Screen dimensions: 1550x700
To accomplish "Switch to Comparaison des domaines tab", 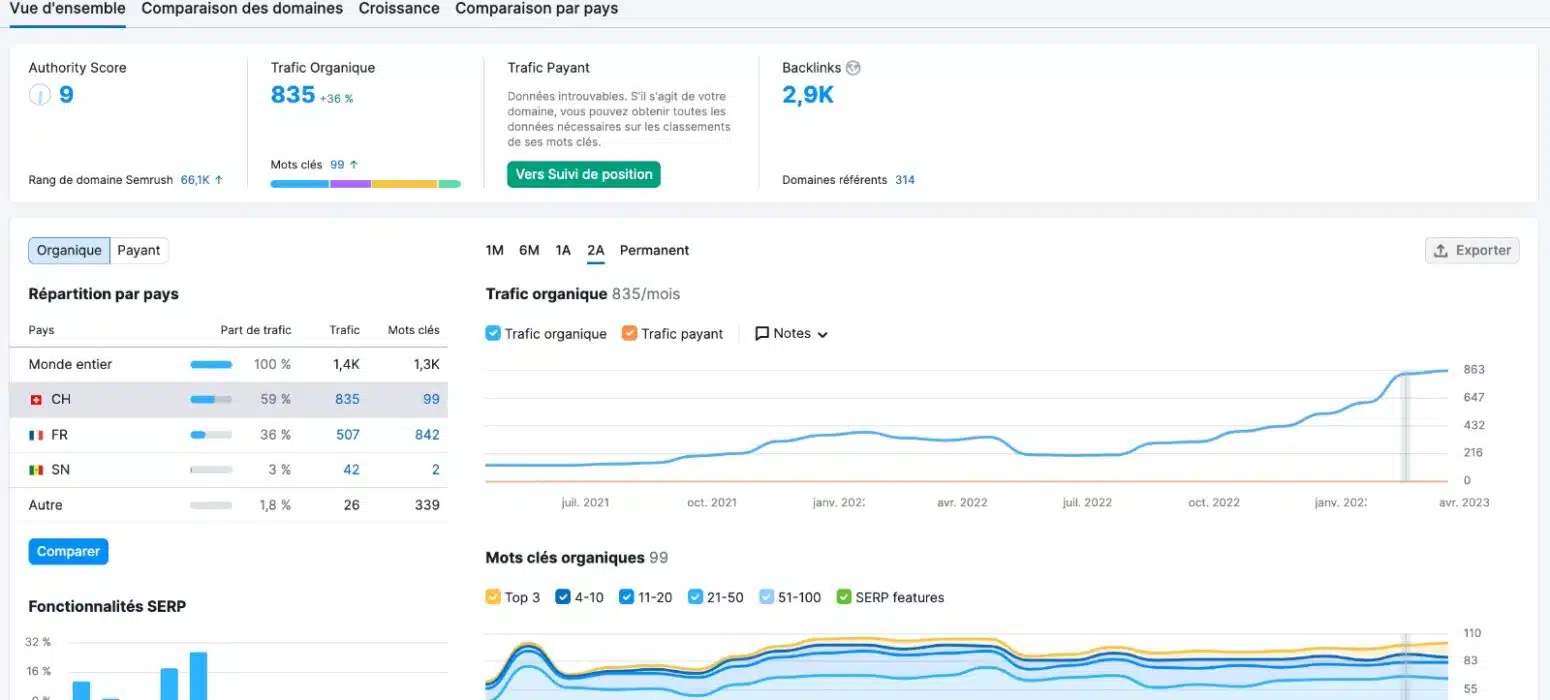I will [242, 9].
